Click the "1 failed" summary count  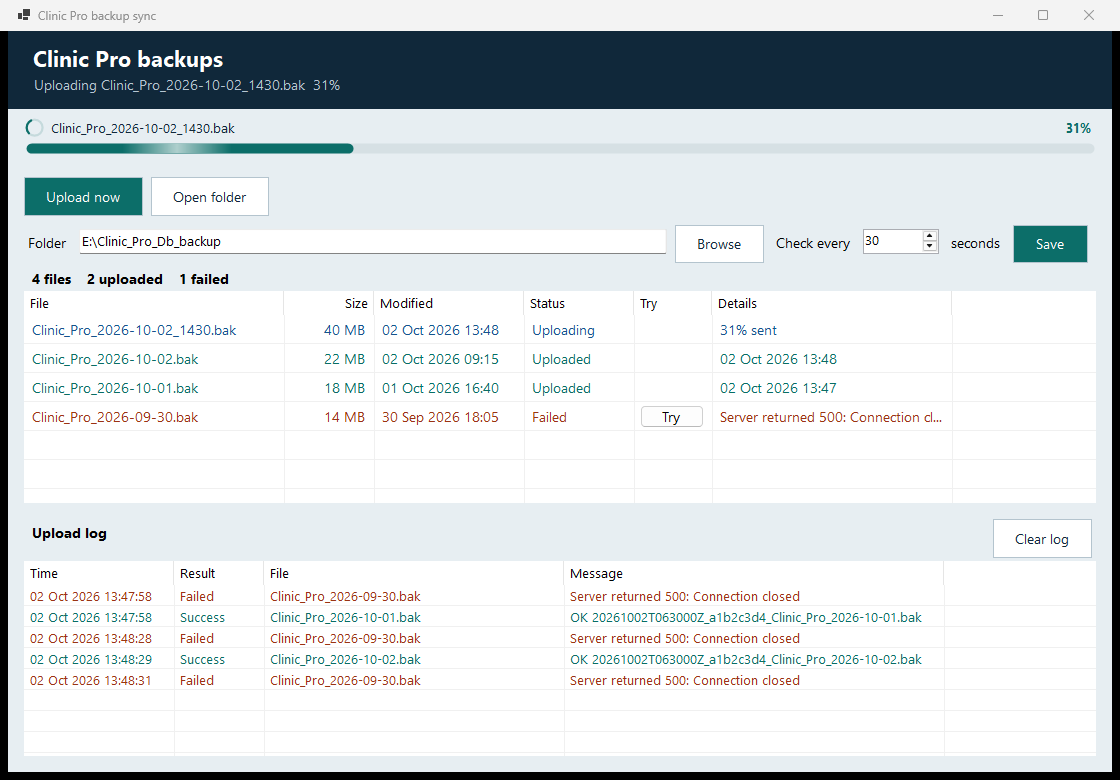[204, 279]
